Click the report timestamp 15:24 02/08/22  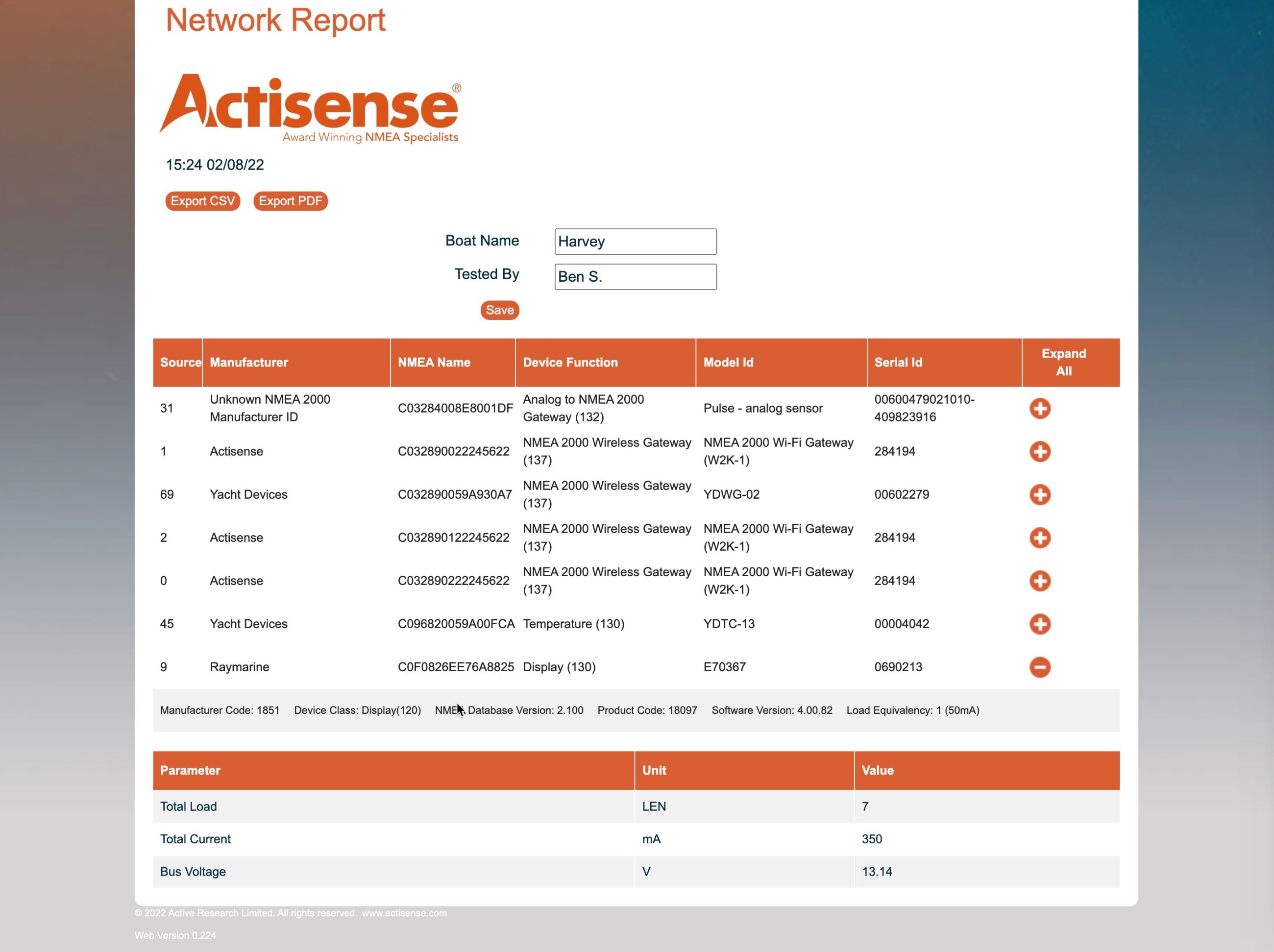click(x=215, y=165)
